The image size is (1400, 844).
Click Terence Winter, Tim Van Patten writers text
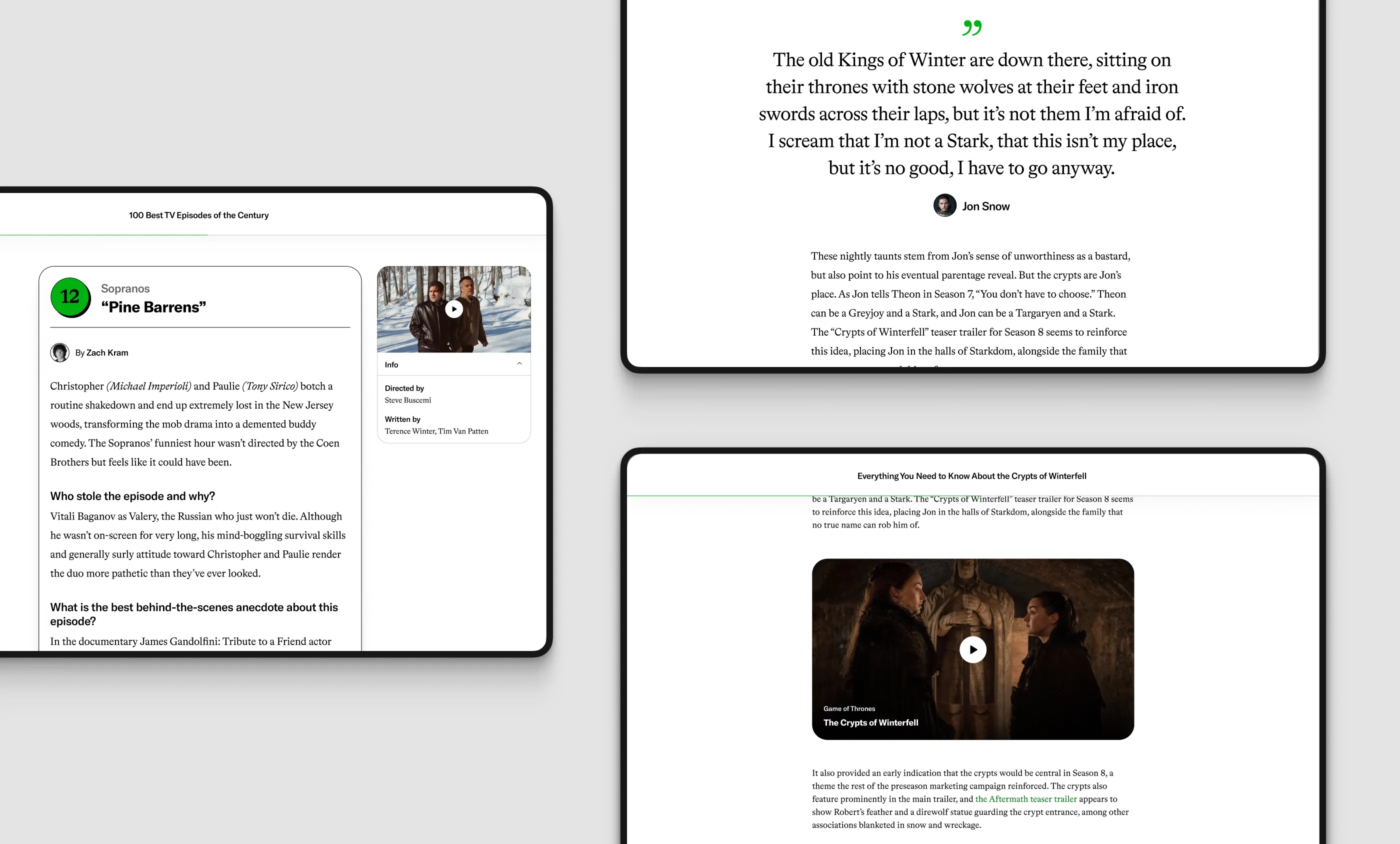pyautogui.click(x=436, y=431)
